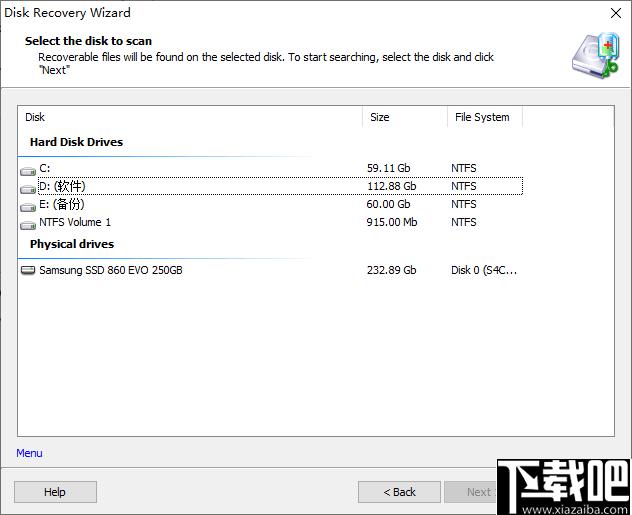Click the 915.00 Mb size value
Screen dimensions: 632x515
tap(392, 222)
